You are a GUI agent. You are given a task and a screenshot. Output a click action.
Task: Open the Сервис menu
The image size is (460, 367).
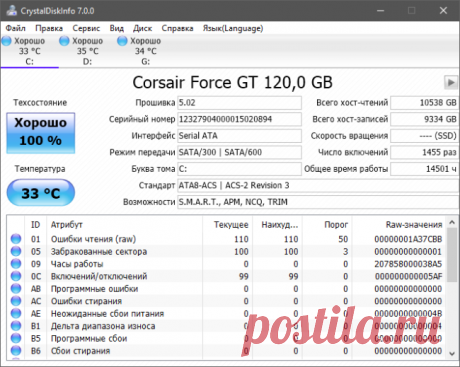pyautogui.click(x=86, y=28)
